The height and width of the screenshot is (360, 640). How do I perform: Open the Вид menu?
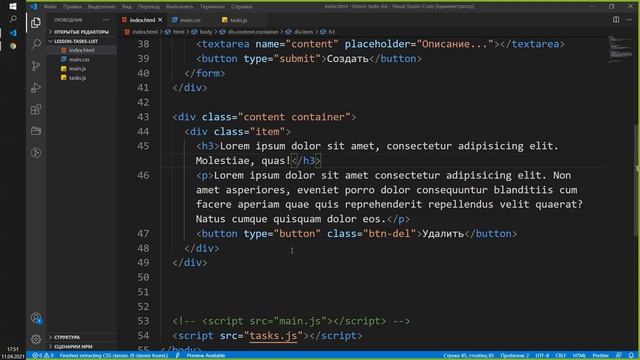click(x=127, y=7)
